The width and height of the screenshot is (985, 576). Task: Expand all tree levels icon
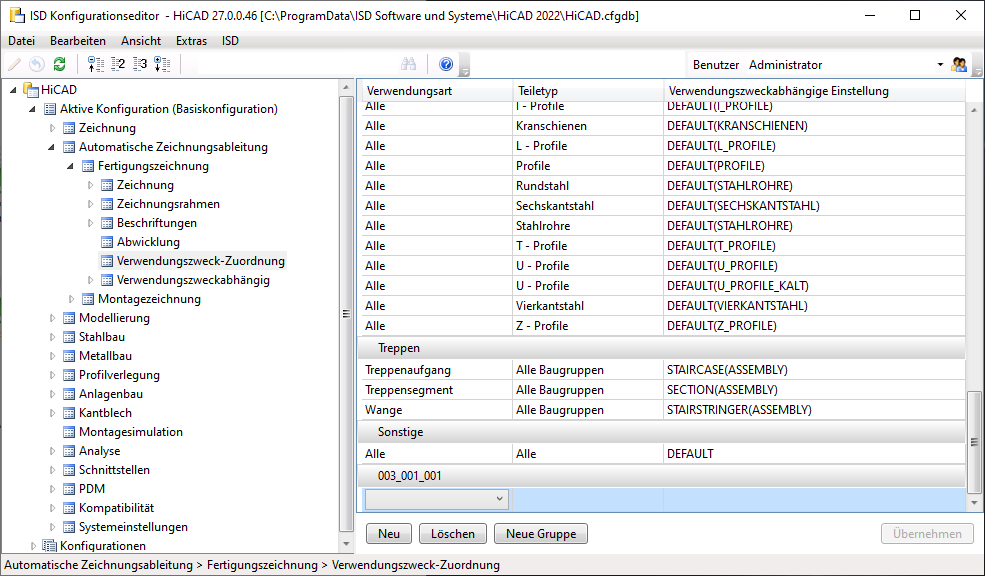point(162,63)
